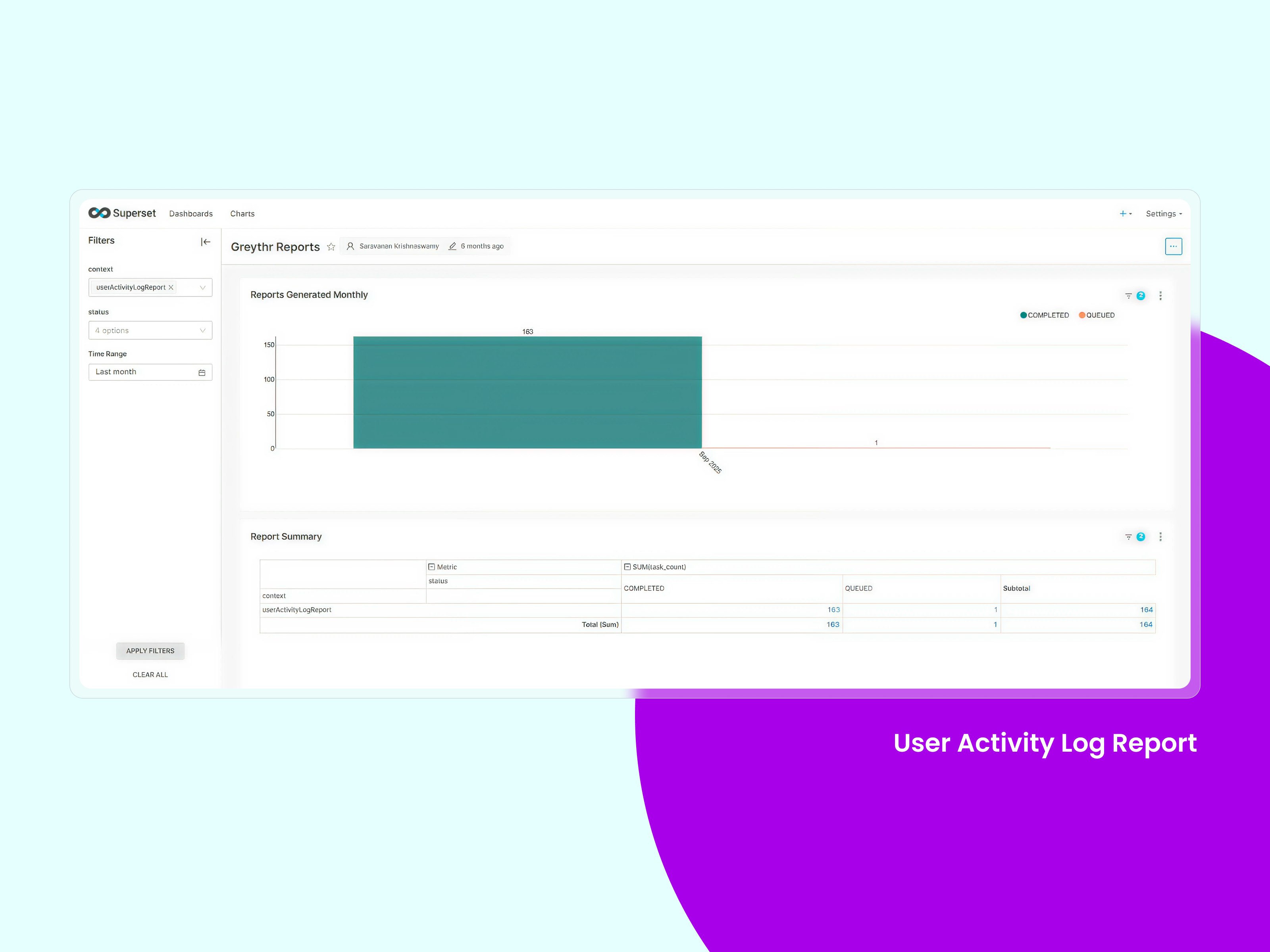Collapse the Filters sidebar panel
1270x952 pixels.
[x=205, y=242]
